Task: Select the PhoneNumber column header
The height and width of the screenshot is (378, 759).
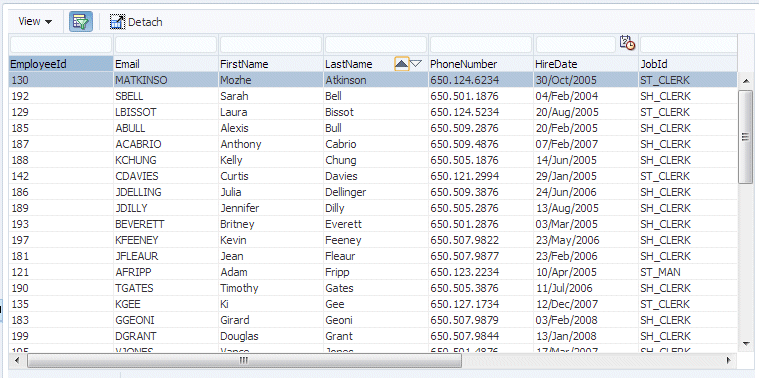Action: [x=481, y=64]
